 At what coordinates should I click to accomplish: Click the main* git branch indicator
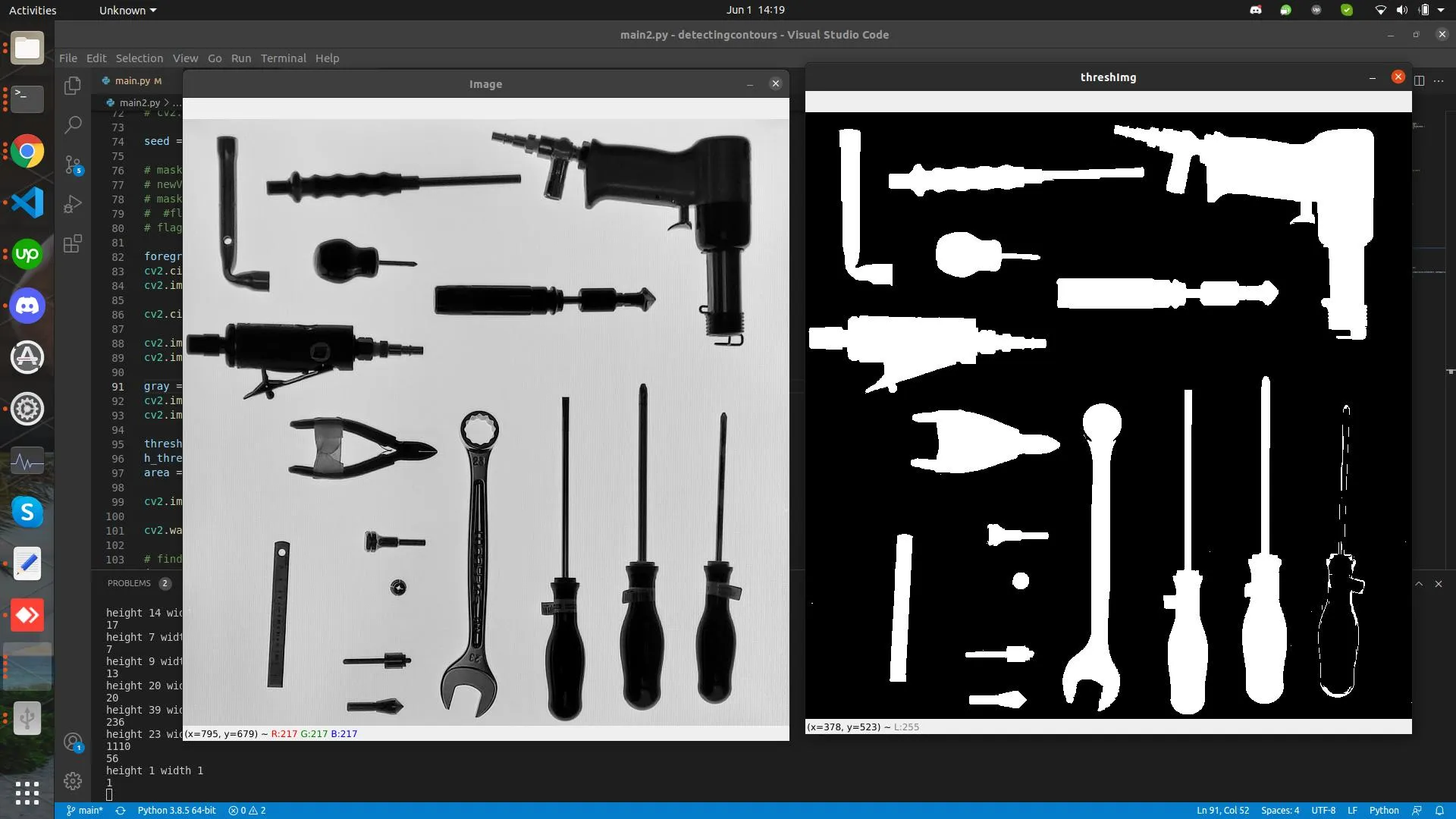click(x=85, y=810)
